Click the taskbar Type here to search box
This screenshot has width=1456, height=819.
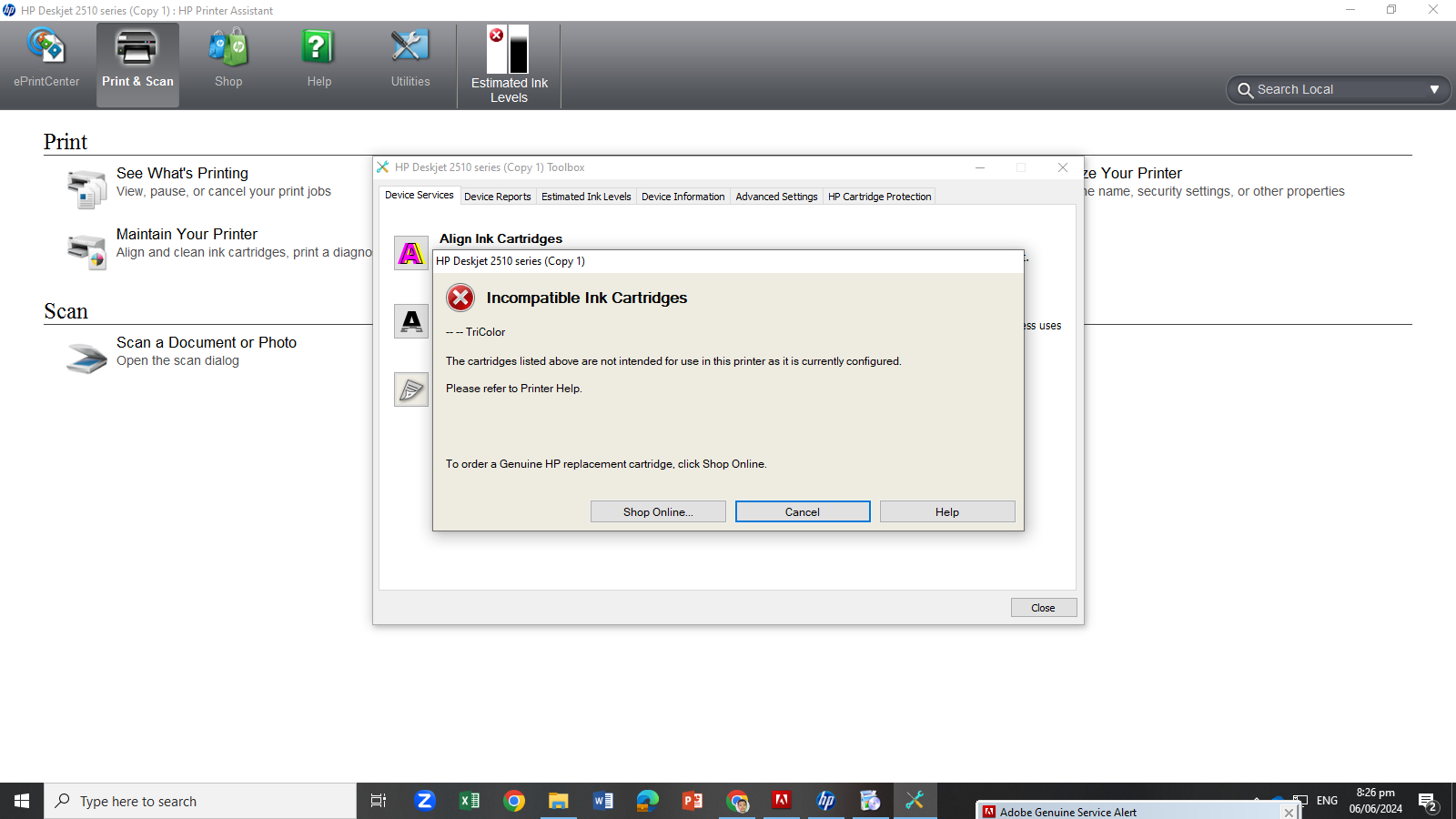[x=200, y=801]
